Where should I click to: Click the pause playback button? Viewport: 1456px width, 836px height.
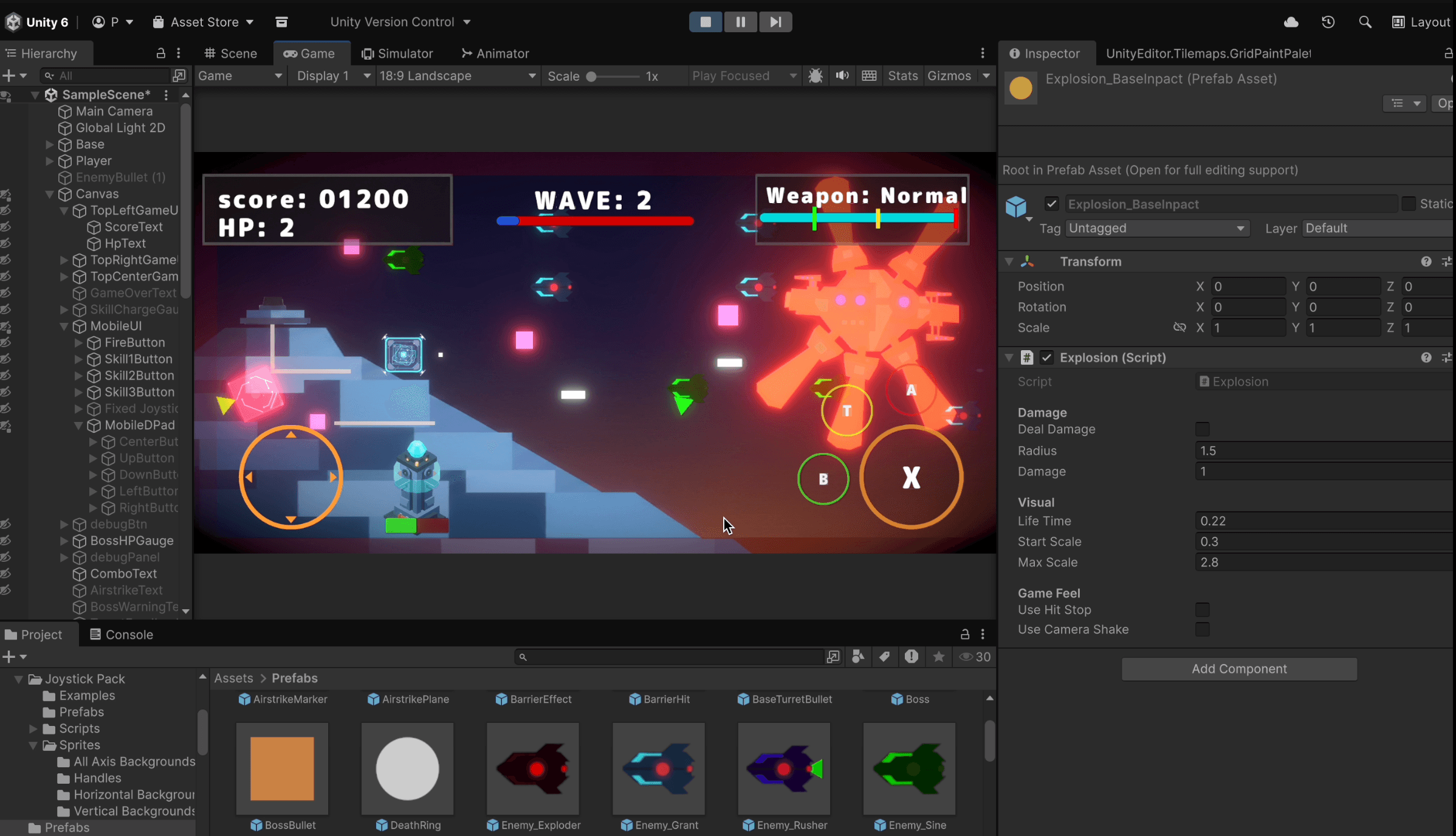(740, 22)
